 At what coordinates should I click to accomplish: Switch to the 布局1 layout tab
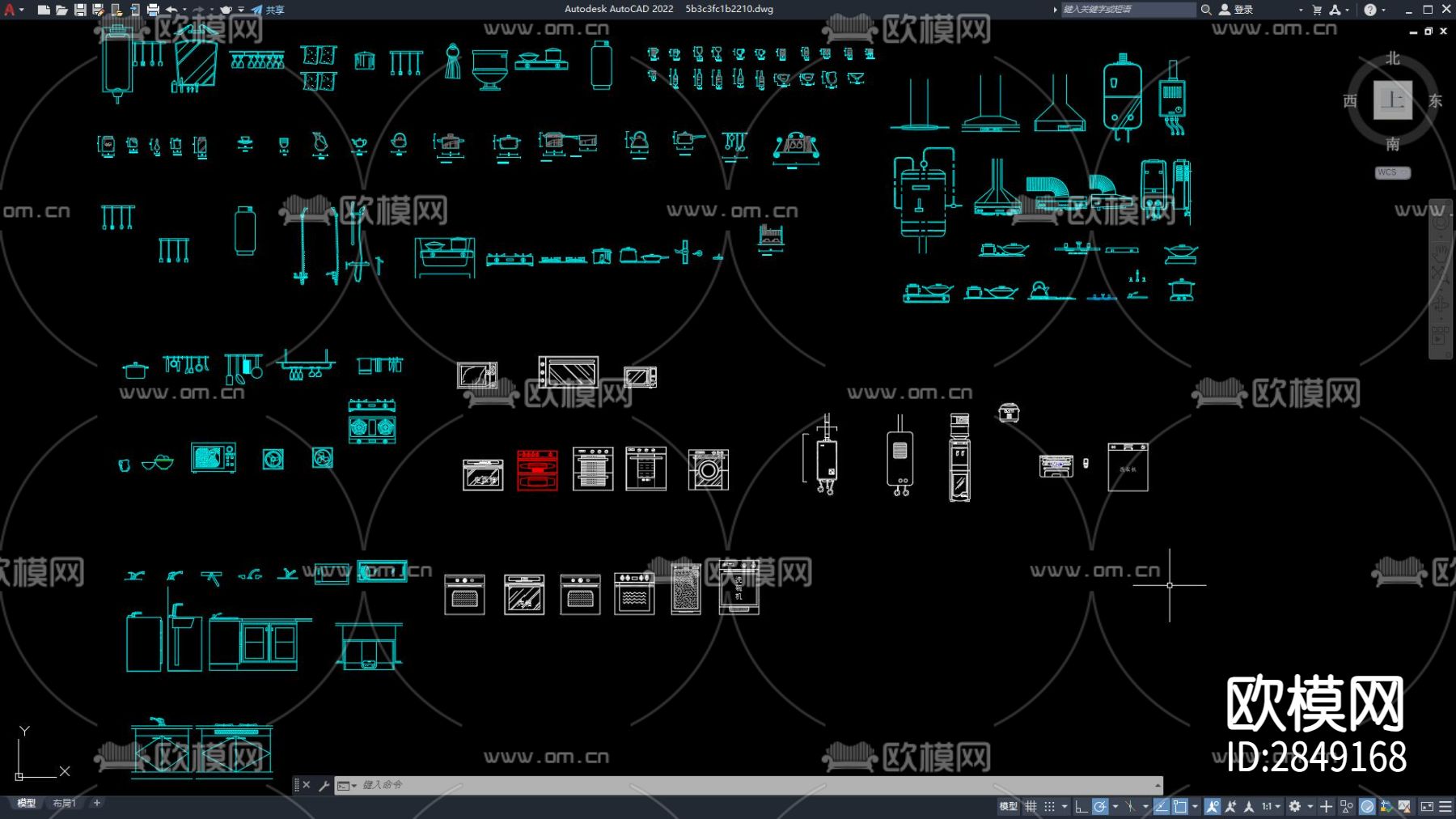pos(64,804)
